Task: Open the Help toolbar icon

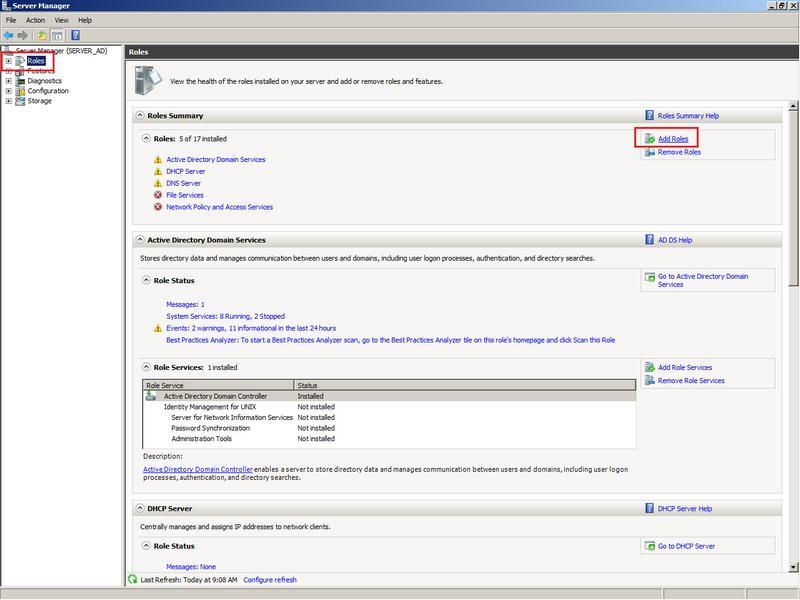Action: click(x=76, y=35)
